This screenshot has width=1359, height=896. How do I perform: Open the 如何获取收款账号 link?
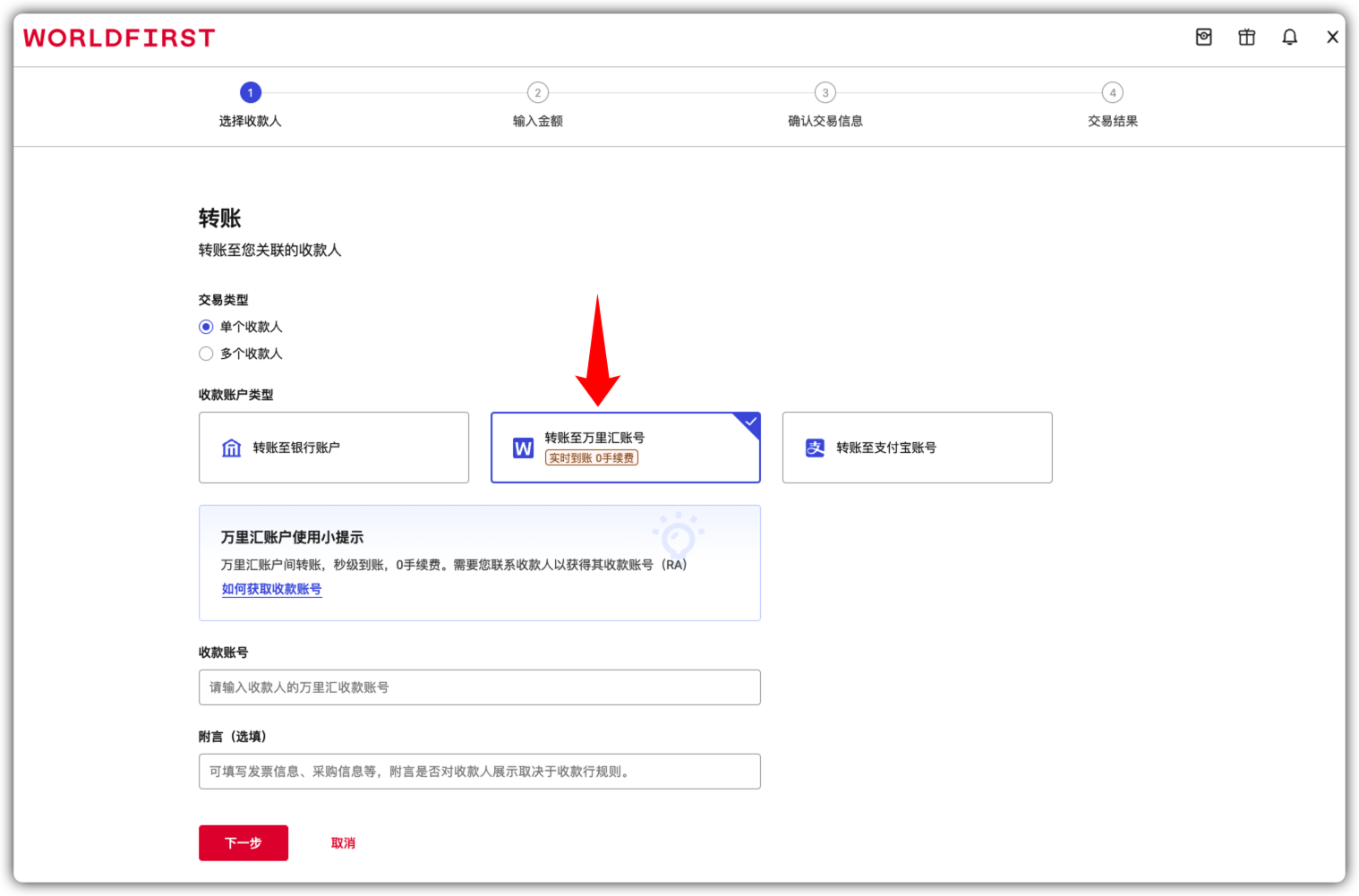(x=272, y=588)
